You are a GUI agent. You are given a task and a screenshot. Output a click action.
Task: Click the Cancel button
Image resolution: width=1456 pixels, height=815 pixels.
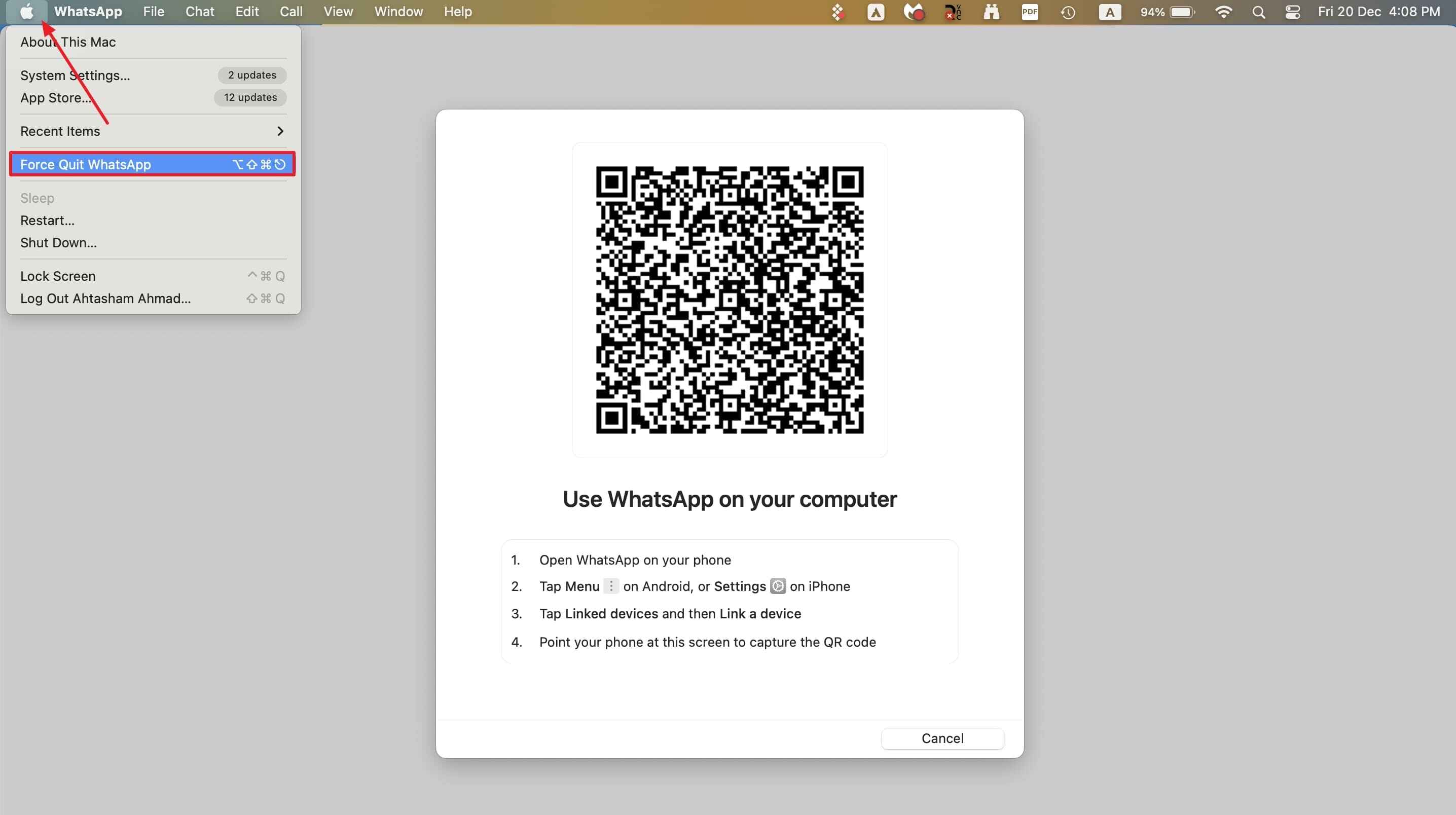click(x=942, y=738)
